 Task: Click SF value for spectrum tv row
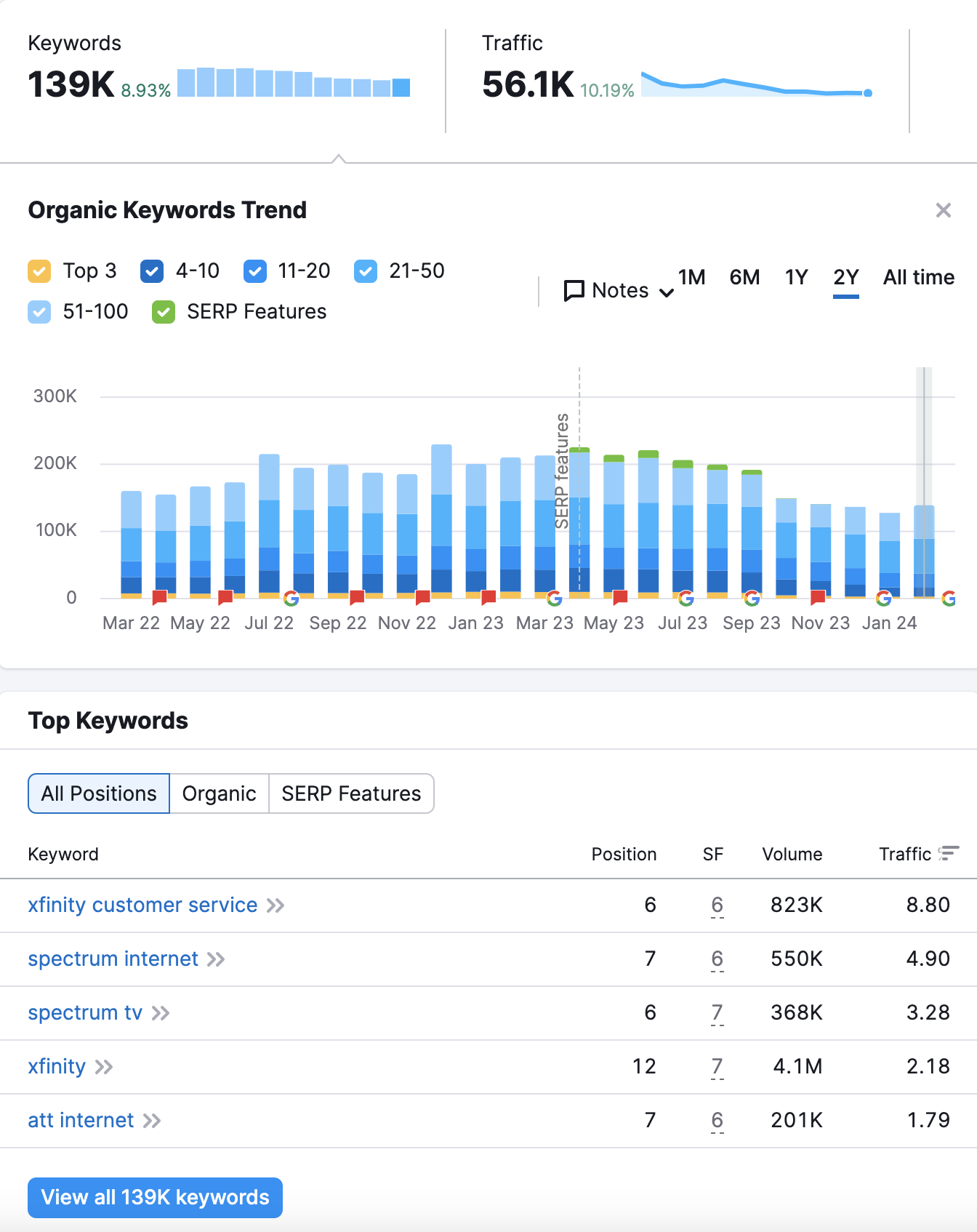(717, 1013)
